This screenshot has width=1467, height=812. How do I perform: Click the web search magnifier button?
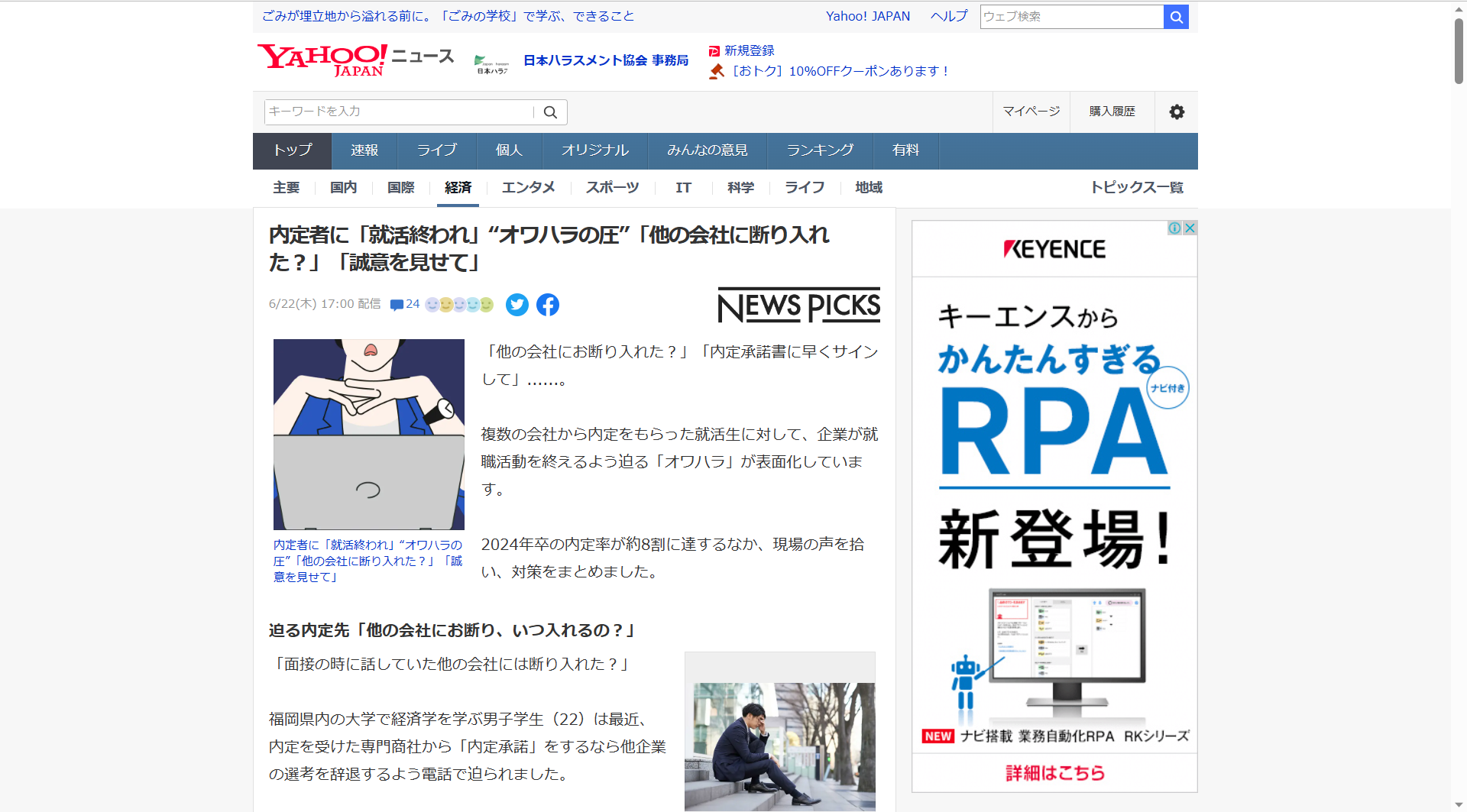pos(1175,16)
